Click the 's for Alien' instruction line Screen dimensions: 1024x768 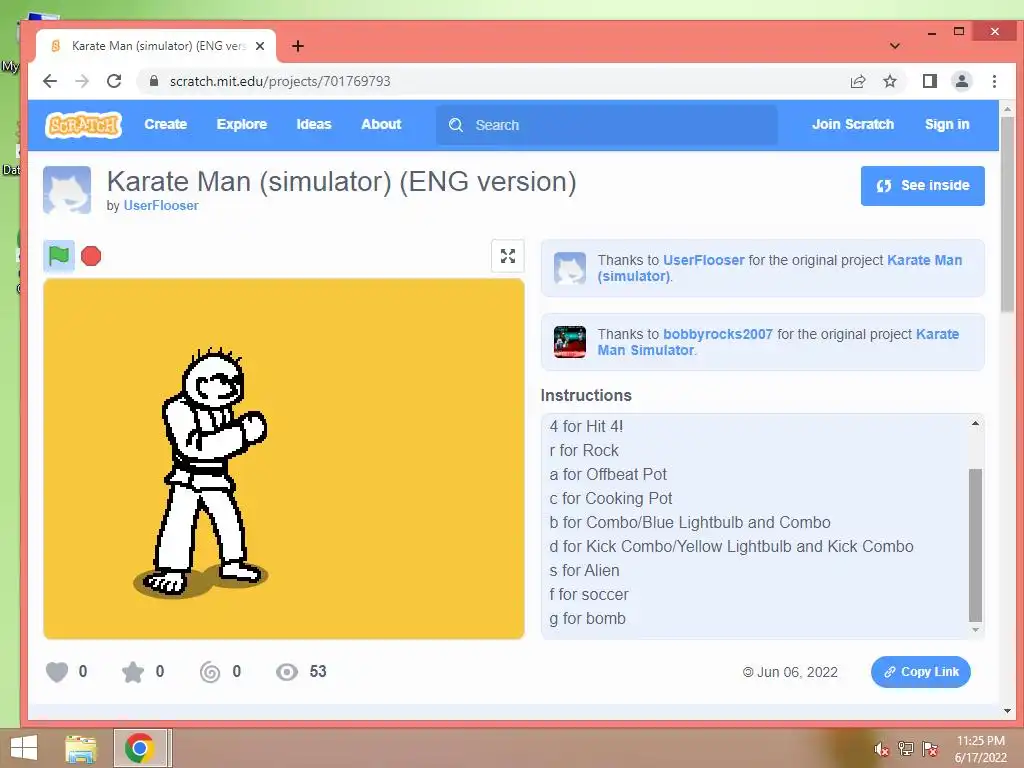click(x=584, y=570)
